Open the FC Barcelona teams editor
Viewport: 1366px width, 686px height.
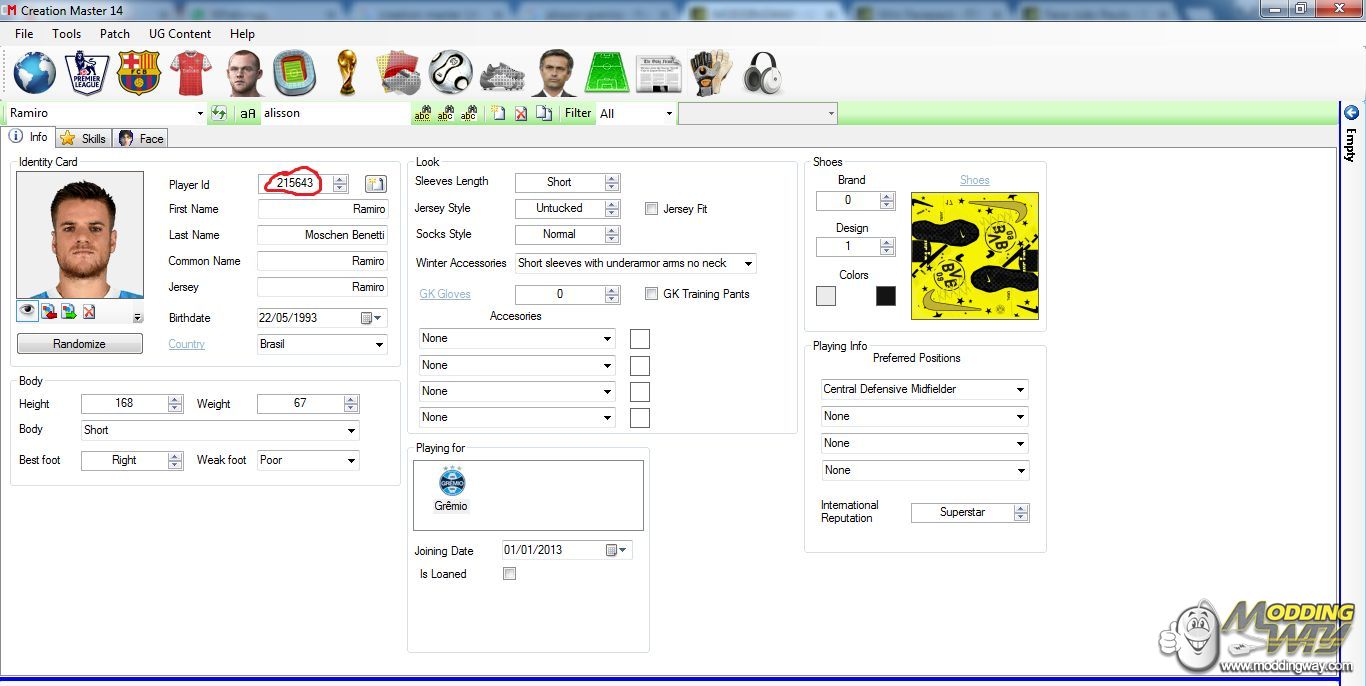pos(138,73)
